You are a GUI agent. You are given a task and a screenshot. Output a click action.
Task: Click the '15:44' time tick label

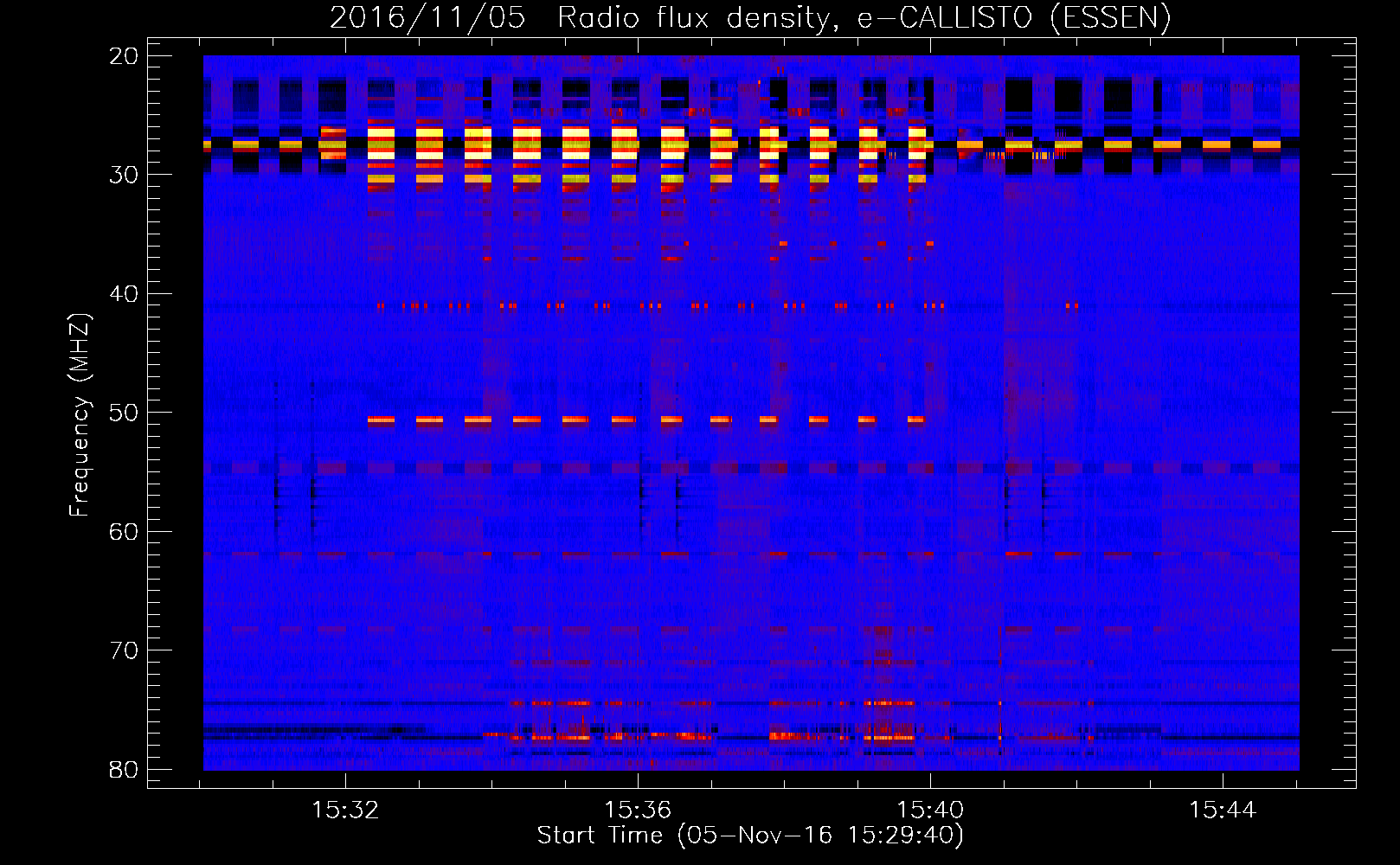pyautogui.click(x=1223, y=811)
